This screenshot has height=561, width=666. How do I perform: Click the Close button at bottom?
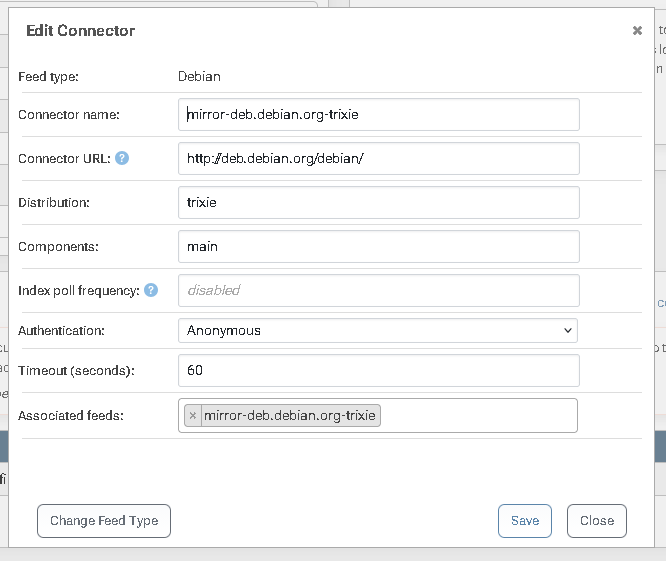pyautogui.click(x=596, y=521)
